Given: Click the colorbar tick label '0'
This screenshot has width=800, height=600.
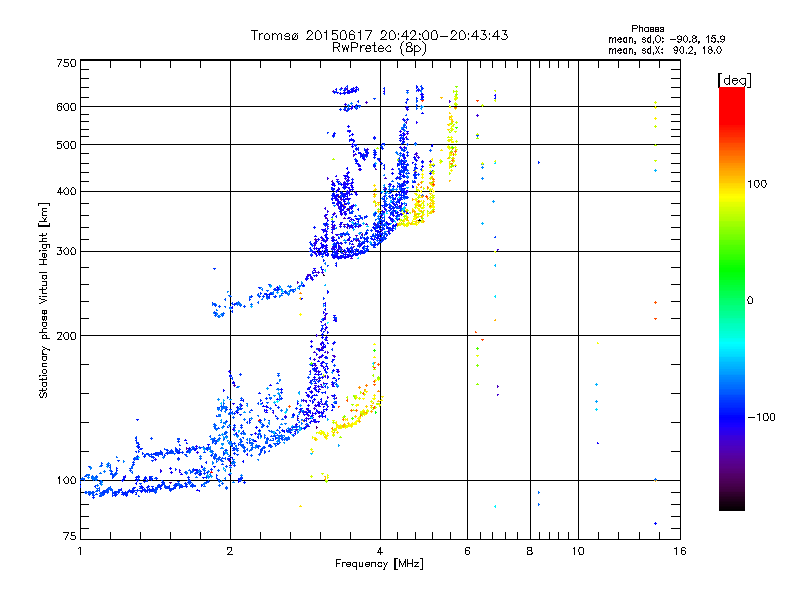Looking at the screenshot, I should coord(750,300).
